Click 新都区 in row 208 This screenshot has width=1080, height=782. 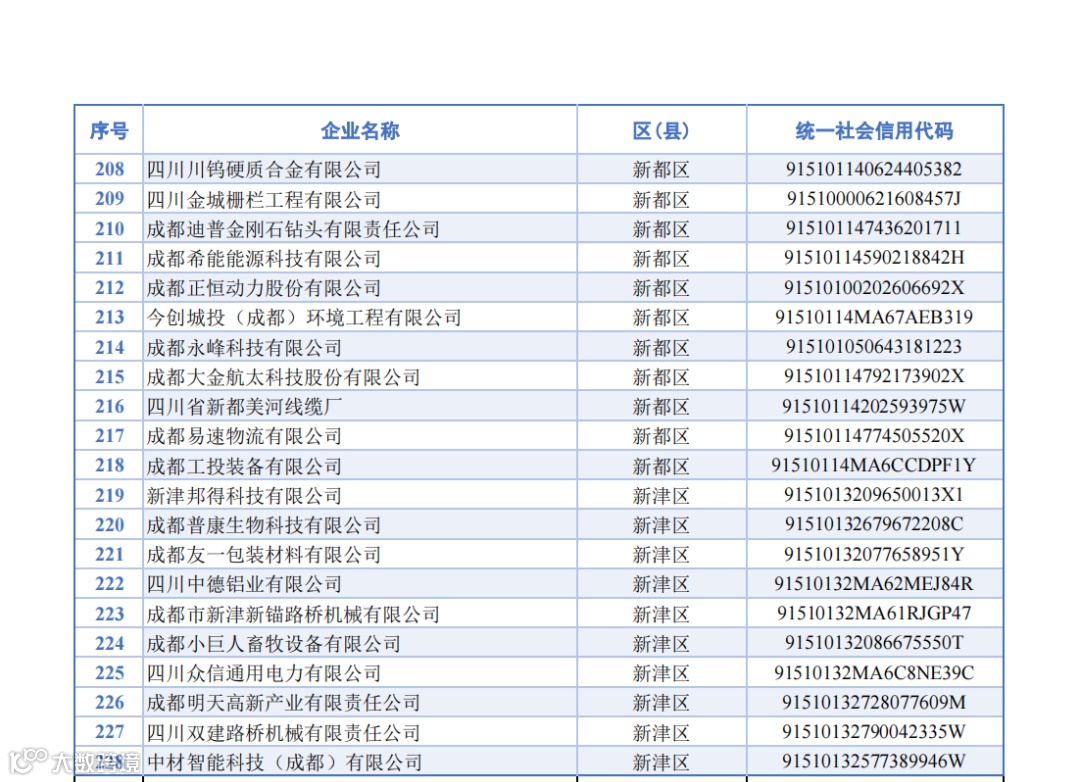[661, 169]
